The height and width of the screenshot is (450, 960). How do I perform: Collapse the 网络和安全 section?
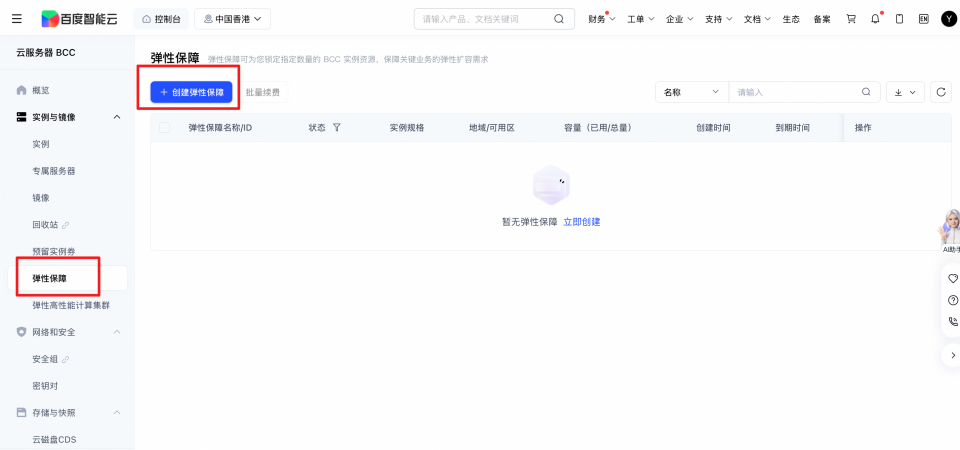117,332
